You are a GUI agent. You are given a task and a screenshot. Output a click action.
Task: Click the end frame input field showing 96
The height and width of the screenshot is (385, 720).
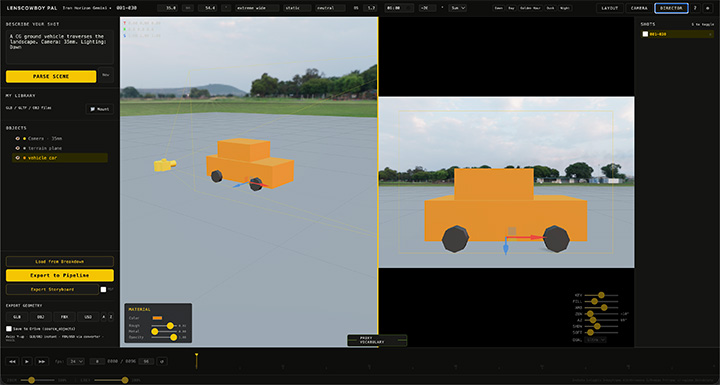click(x=146, y=362)
